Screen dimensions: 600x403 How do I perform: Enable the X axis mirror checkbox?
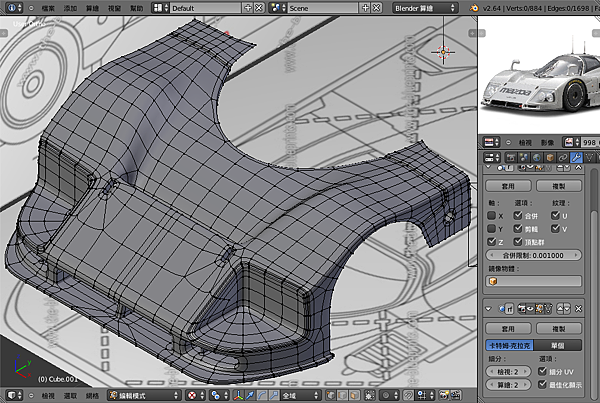click(491, 216)
